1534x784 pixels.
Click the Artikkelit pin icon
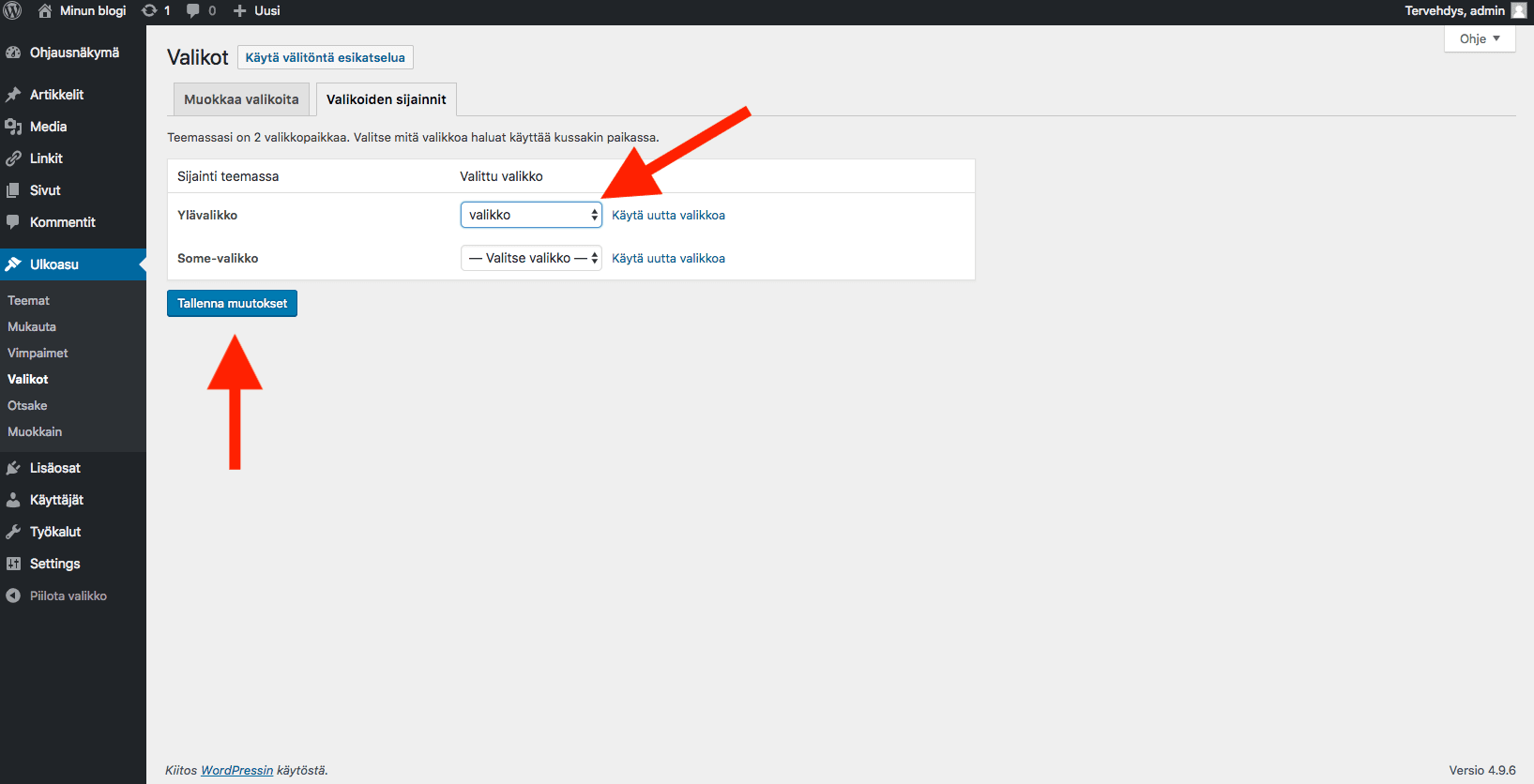13,95
